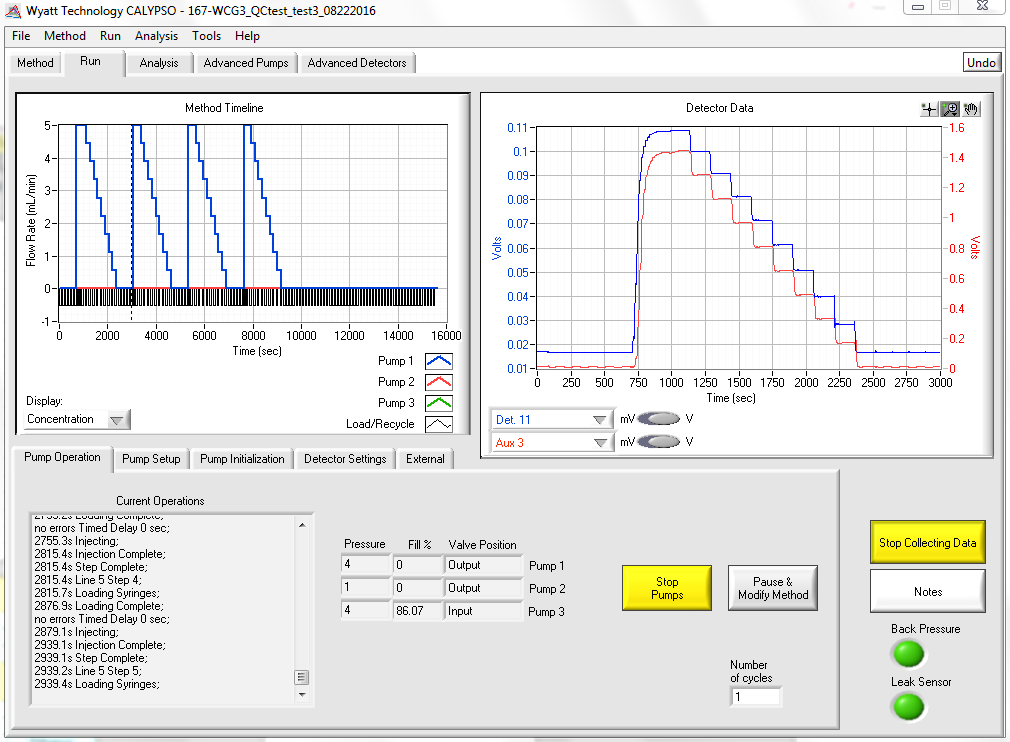
Task: Expand the Aux 3 channel dropdown
Action: 600,442
